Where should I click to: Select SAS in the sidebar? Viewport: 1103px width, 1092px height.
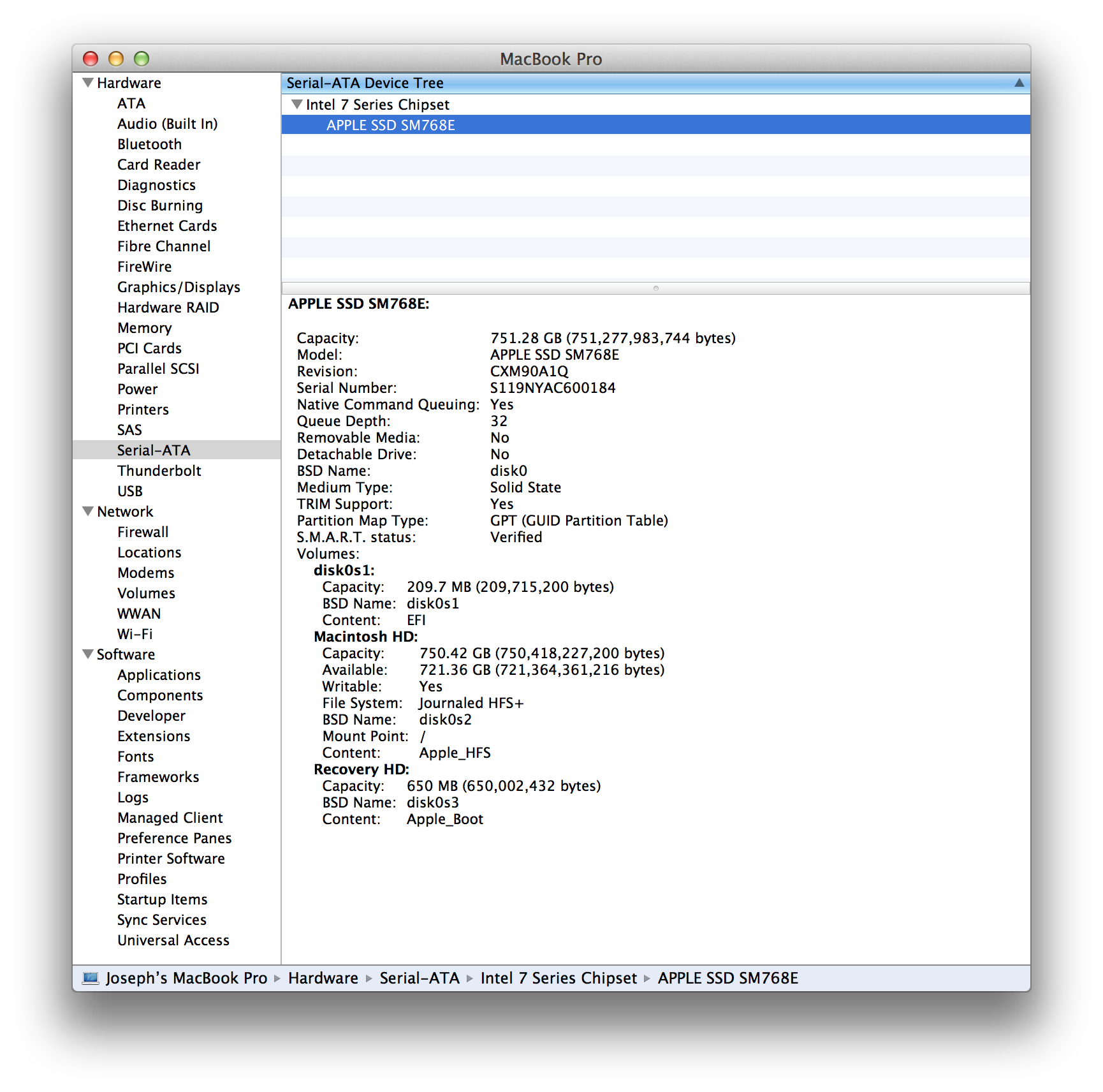point(129,430)
